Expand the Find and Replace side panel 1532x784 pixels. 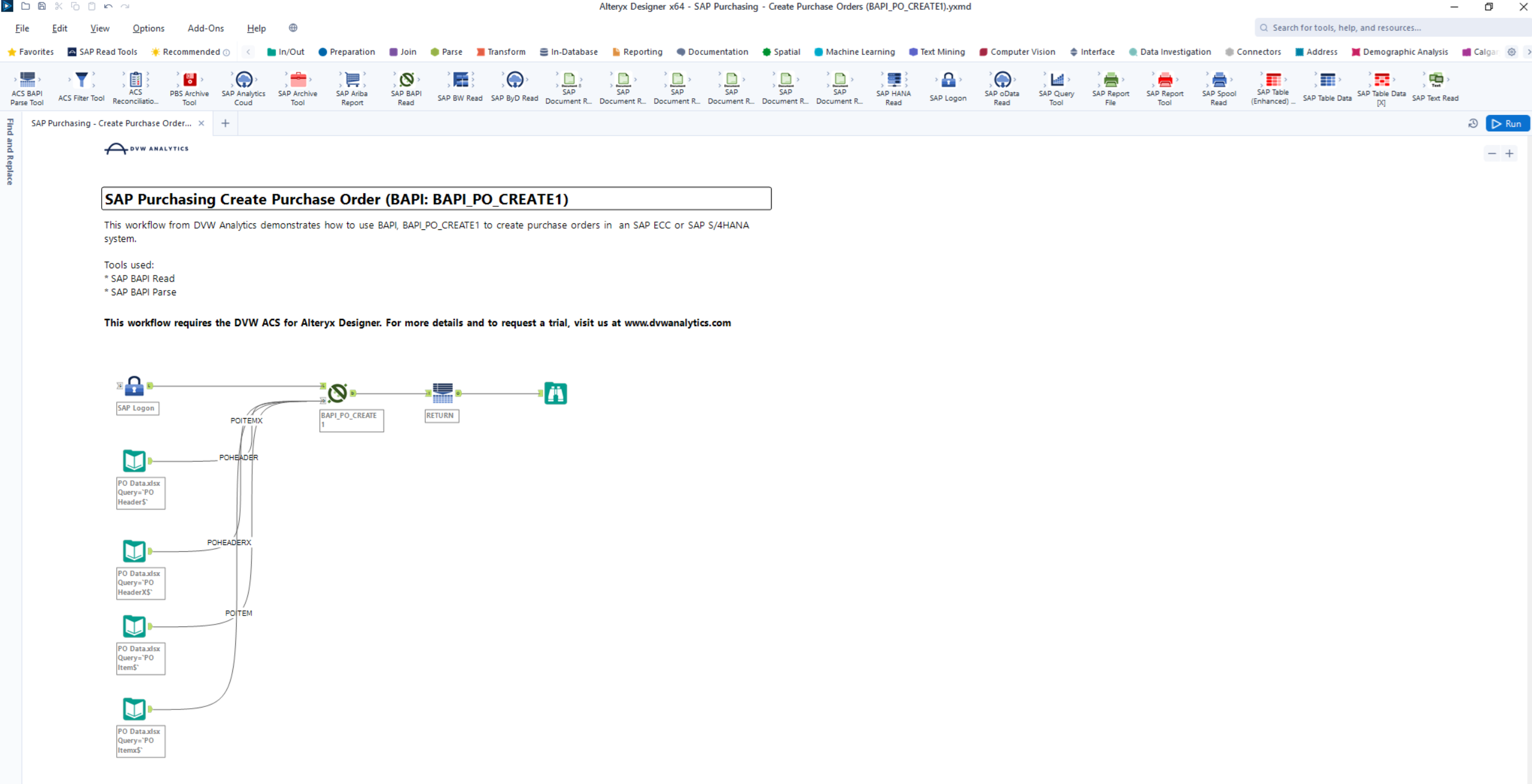coord(10,152)
